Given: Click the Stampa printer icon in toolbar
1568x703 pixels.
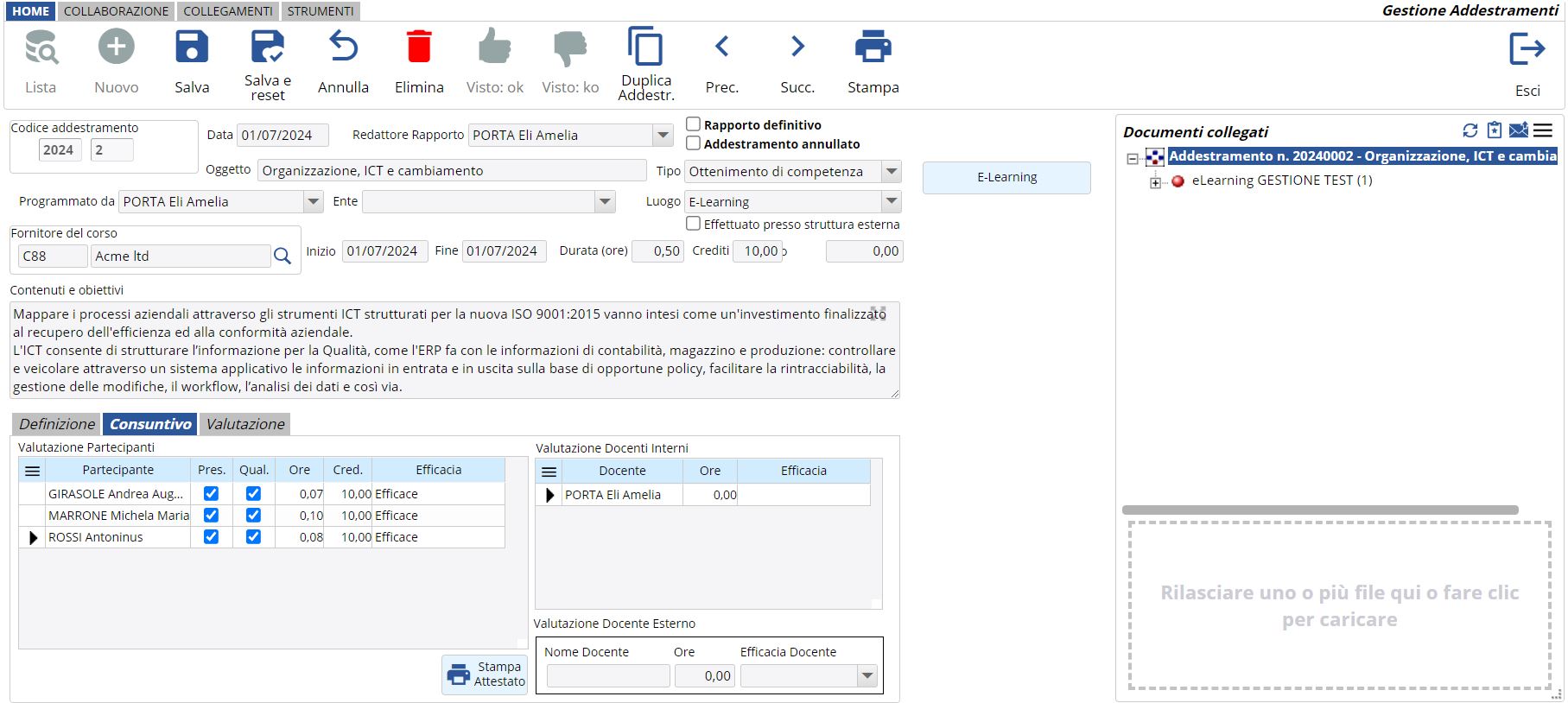Looking at the screenshot, I should (873, 47).
